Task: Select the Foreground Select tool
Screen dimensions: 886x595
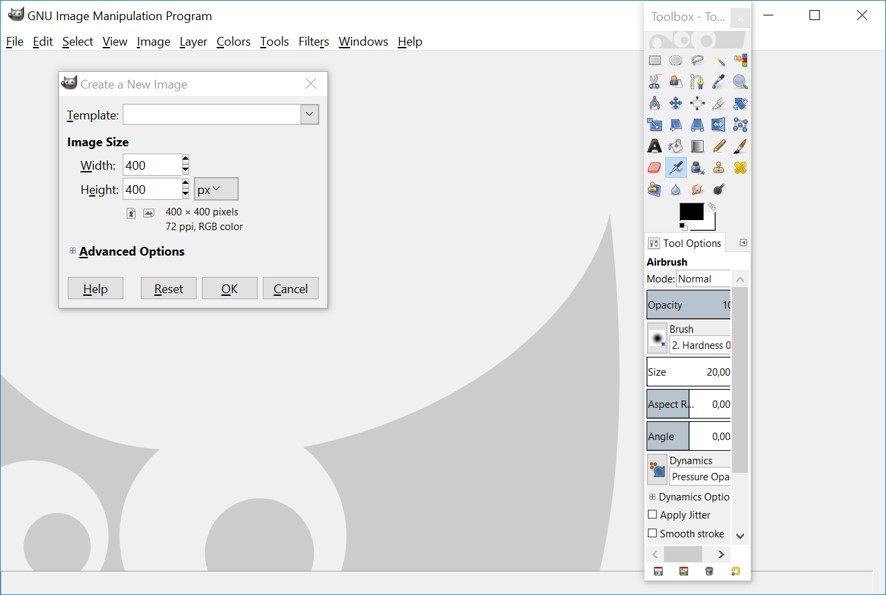Action: pos(676,82)
